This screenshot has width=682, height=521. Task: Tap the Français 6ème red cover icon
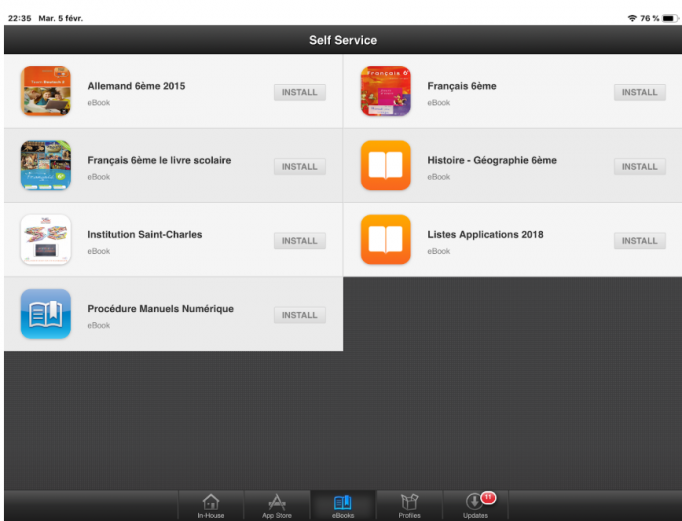pos(385,91)
